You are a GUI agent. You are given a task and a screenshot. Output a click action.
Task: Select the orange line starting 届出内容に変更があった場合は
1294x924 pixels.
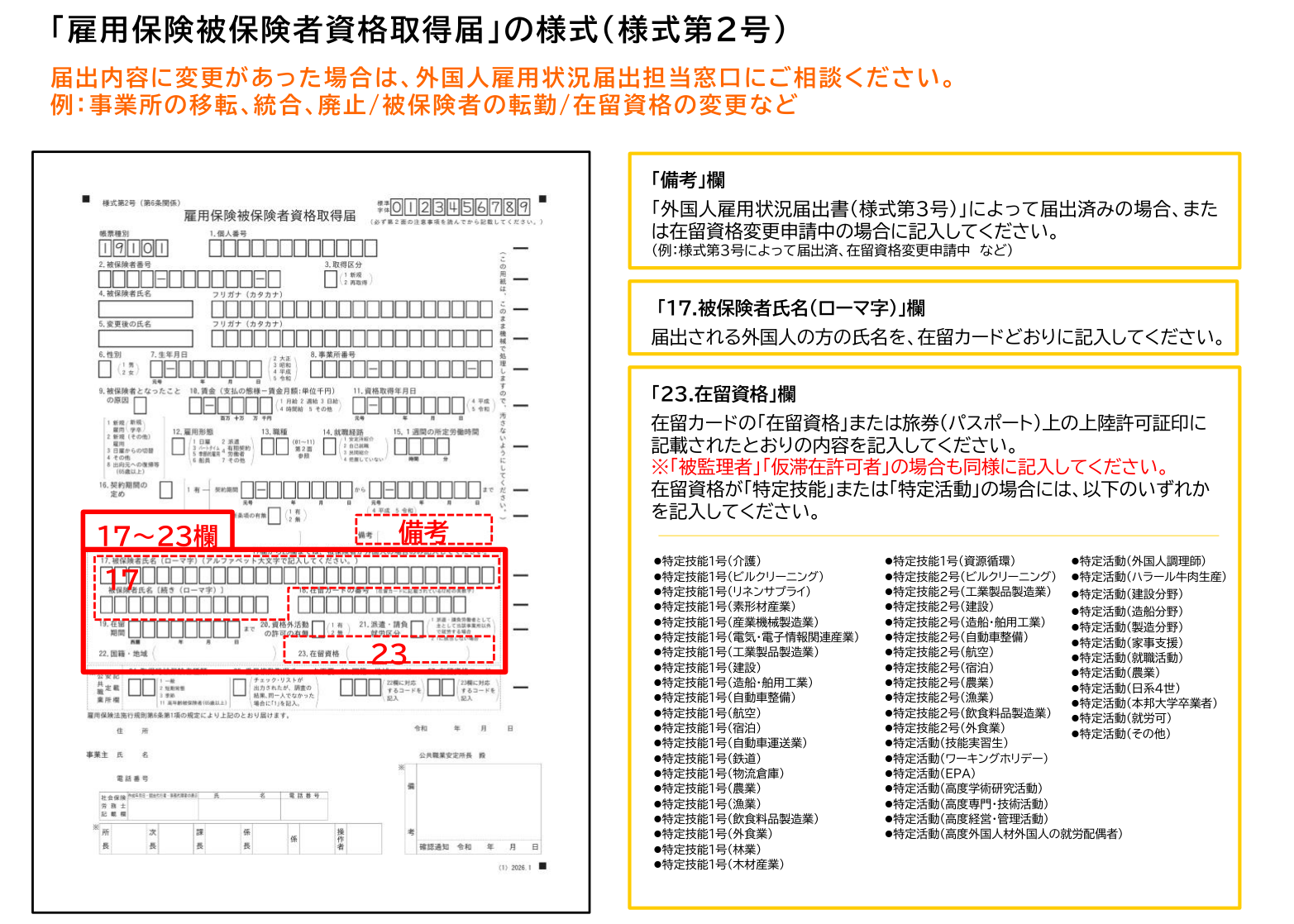pos(504,77)
